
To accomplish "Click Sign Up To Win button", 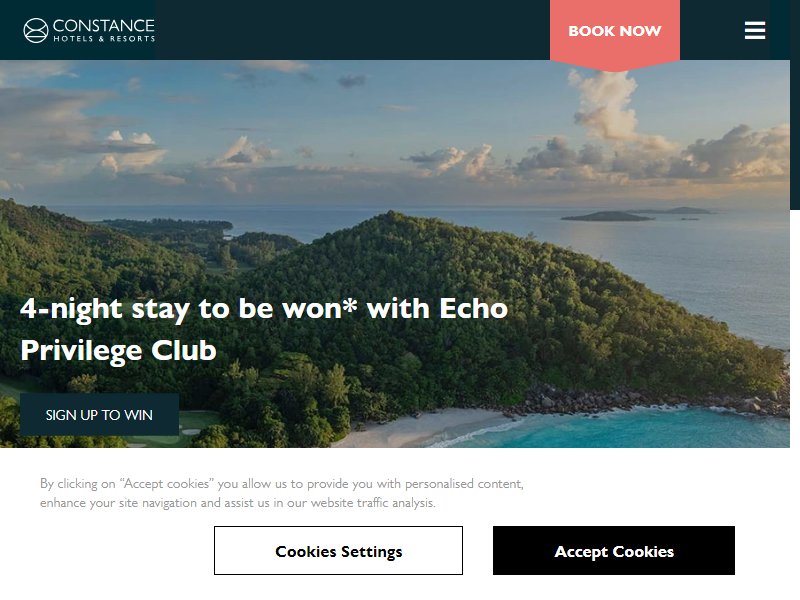I will [x=99, y=414].
